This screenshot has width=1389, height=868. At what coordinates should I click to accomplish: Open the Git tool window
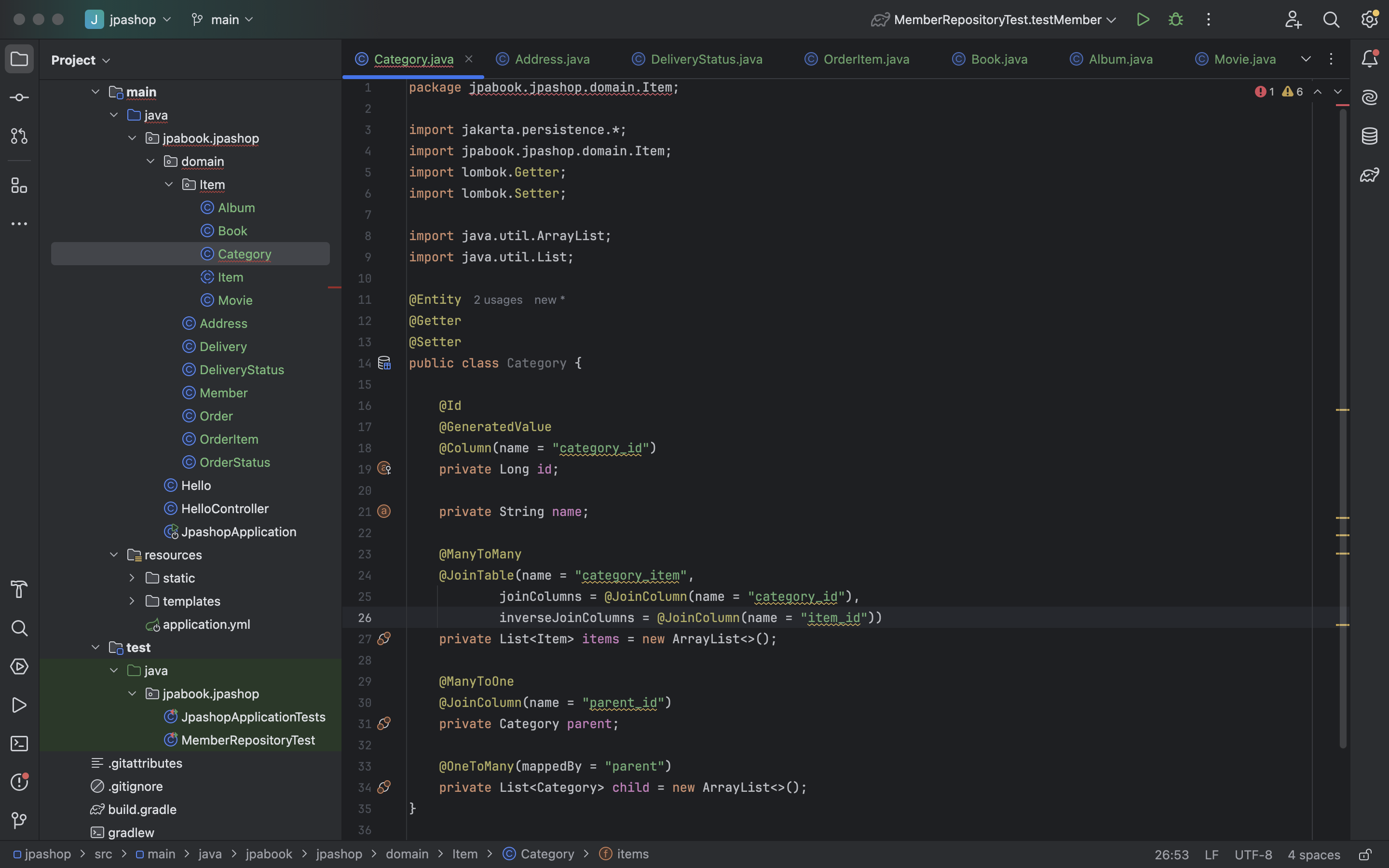[x=19, y=820]
